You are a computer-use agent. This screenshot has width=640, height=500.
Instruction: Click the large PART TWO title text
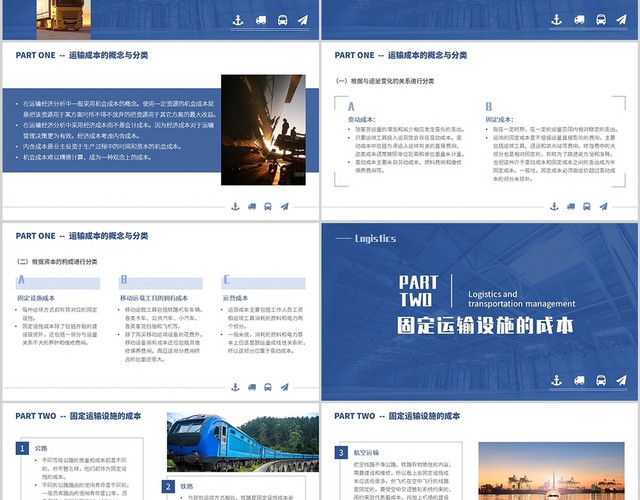point(418,291)
